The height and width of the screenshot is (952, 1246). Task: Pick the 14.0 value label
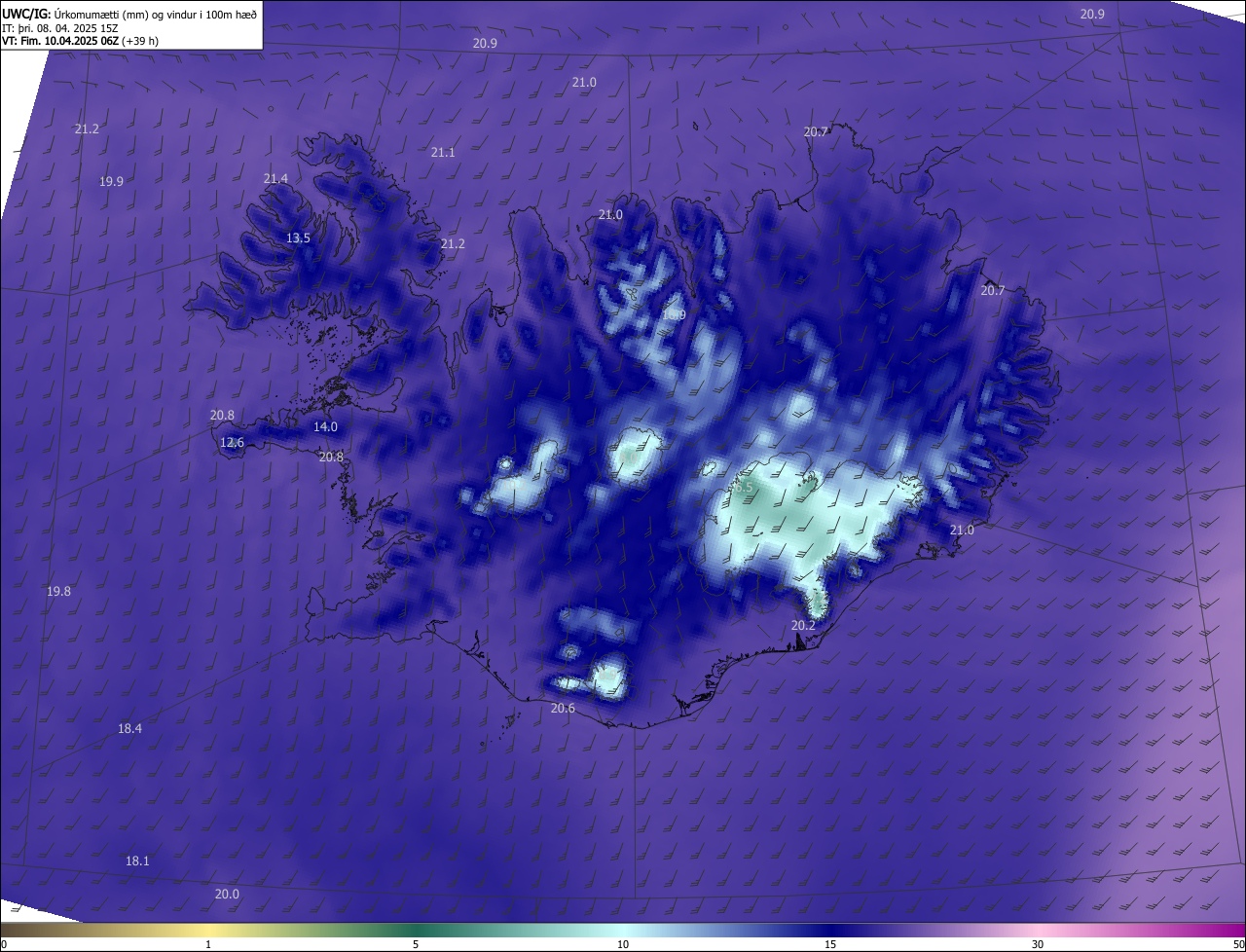click(325, 427)
